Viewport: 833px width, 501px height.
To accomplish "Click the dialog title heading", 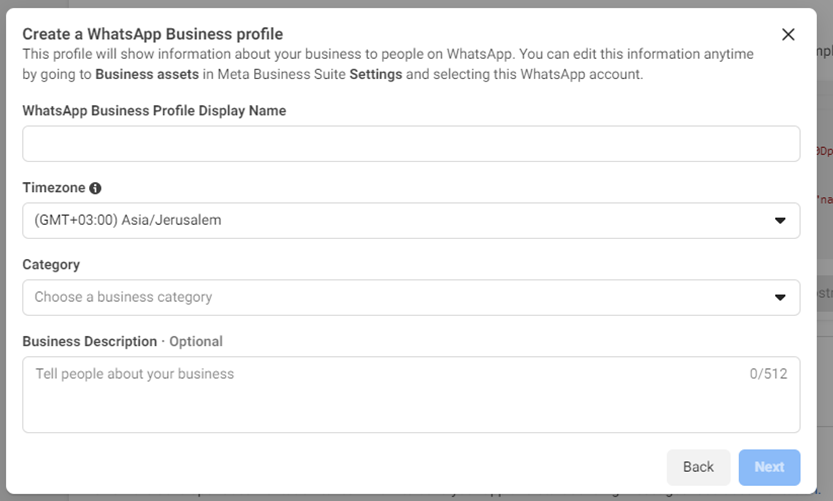I will [152, 34].
